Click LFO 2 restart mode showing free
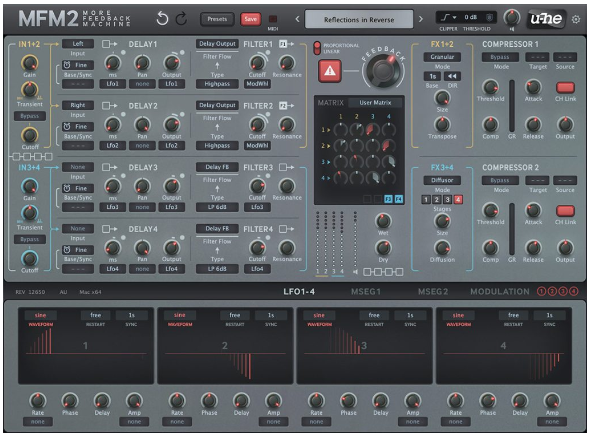This screenshot has height=436, width=590. tap(234, 315)
